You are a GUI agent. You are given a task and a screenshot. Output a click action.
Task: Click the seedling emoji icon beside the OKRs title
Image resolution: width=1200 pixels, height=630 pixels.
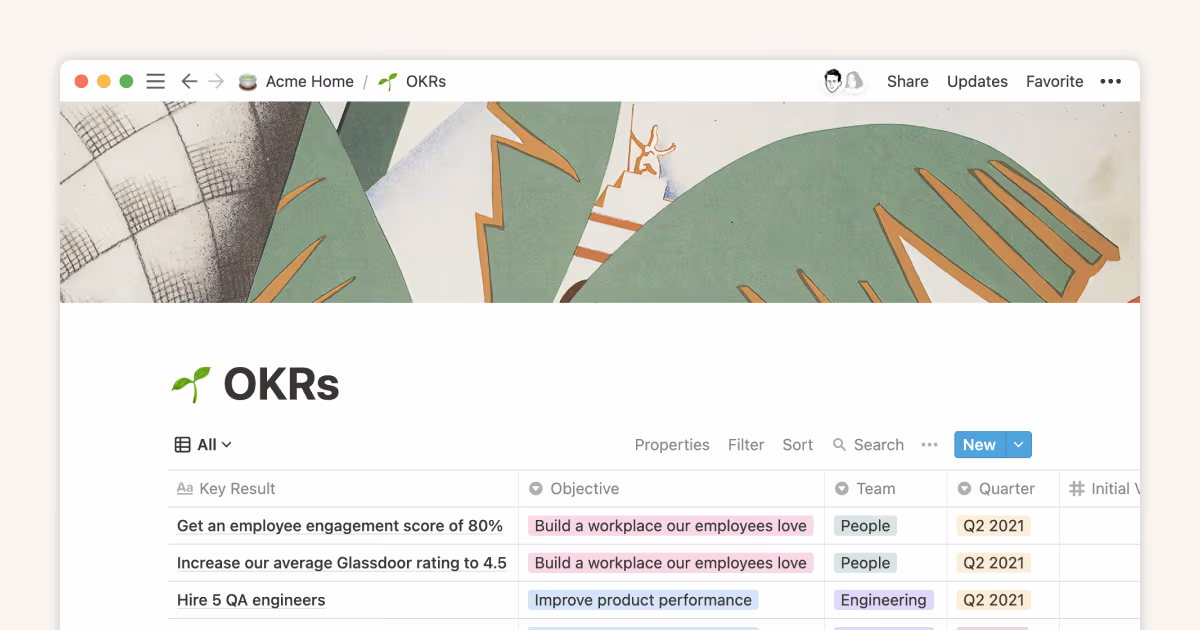[190, 383]
